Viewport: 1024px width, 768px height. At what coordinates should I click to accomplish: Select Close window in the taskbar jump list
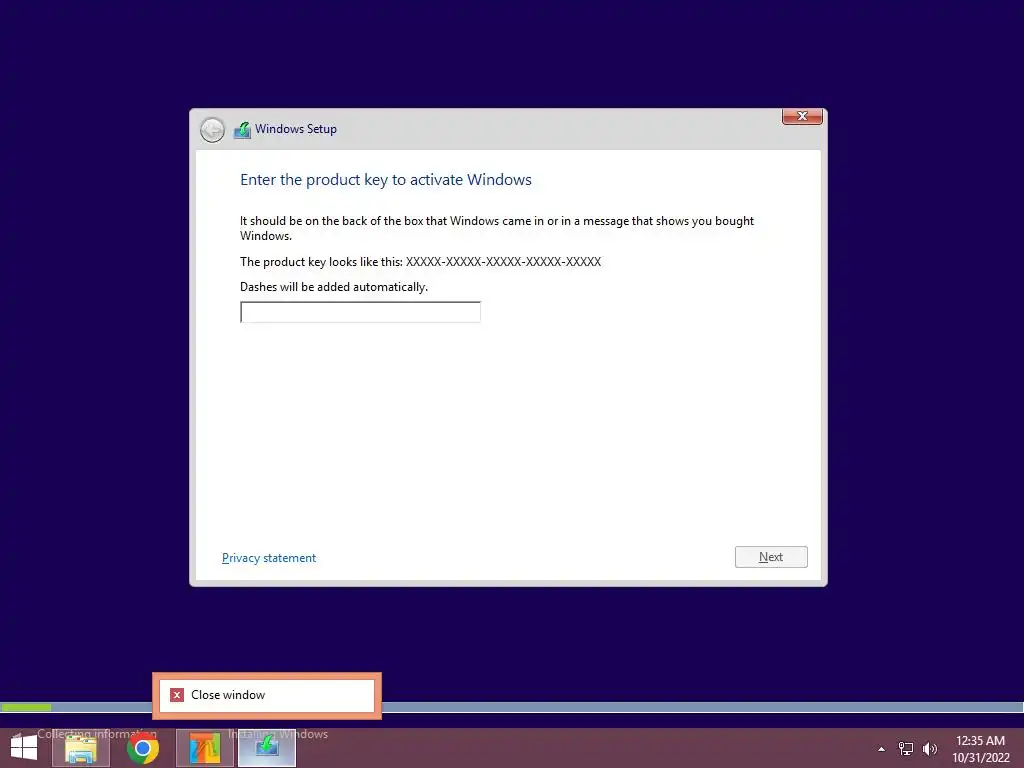pyautogui.click(x=267, y=696)
